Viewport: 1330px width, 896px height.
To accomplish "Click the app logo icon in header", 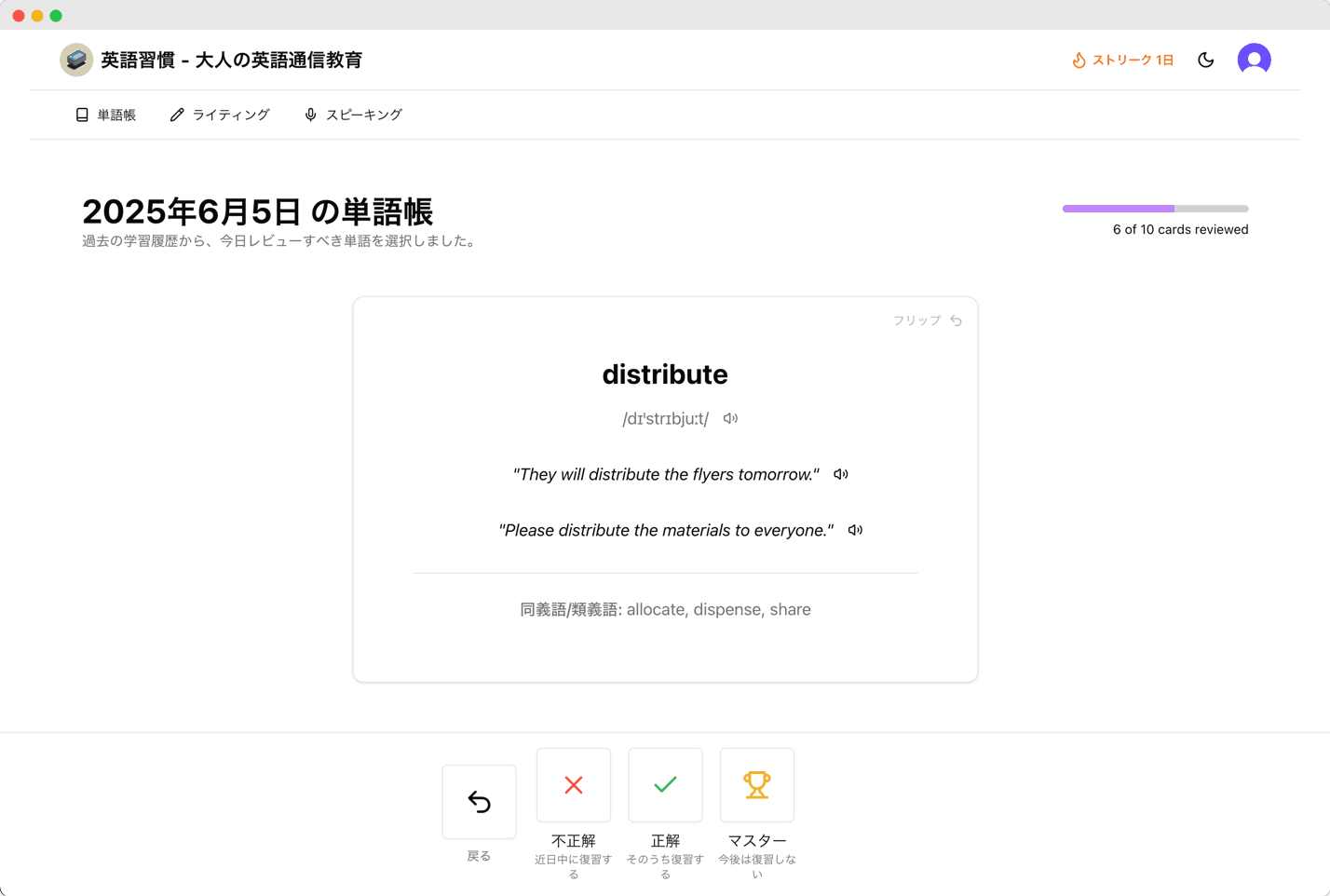I will point(76,60).
